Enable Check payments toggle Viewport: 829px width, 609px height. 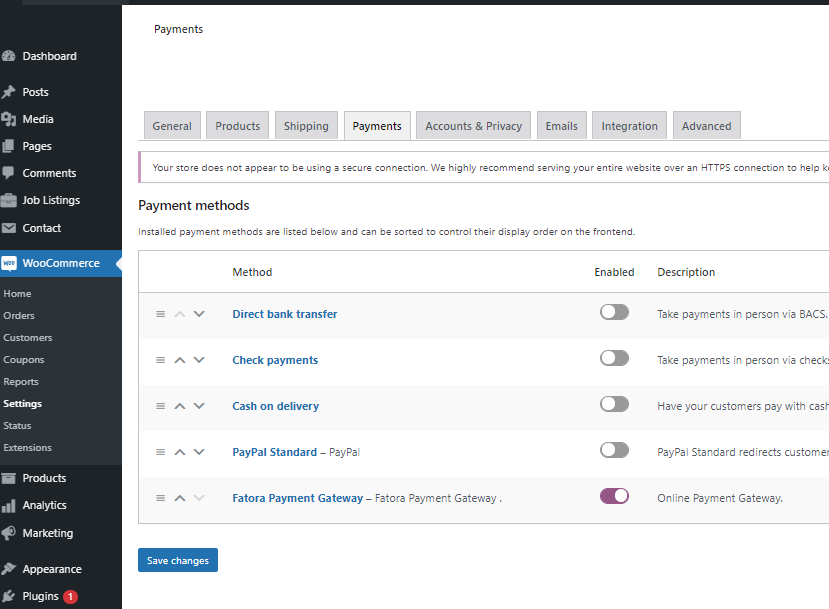(x=614, y=358)
